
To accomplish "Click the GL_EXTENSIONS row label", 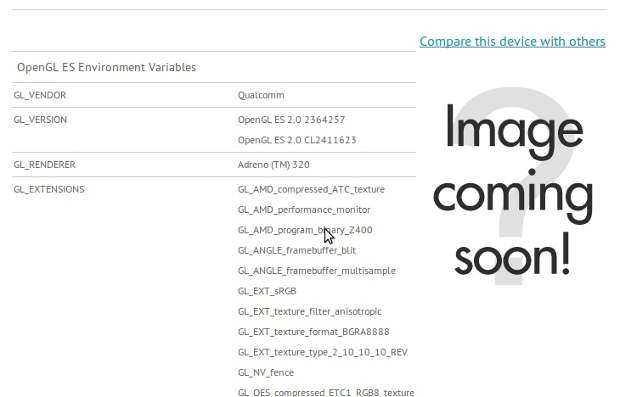I will [x=49, y=189].
